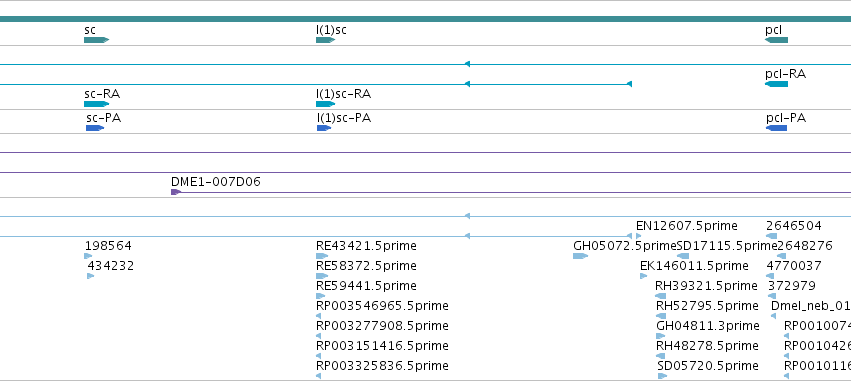This screenshot has height=381, width=851.
Task: Select the l(1)sc gene arrow glyph
Action: click(x=326, y=40)
